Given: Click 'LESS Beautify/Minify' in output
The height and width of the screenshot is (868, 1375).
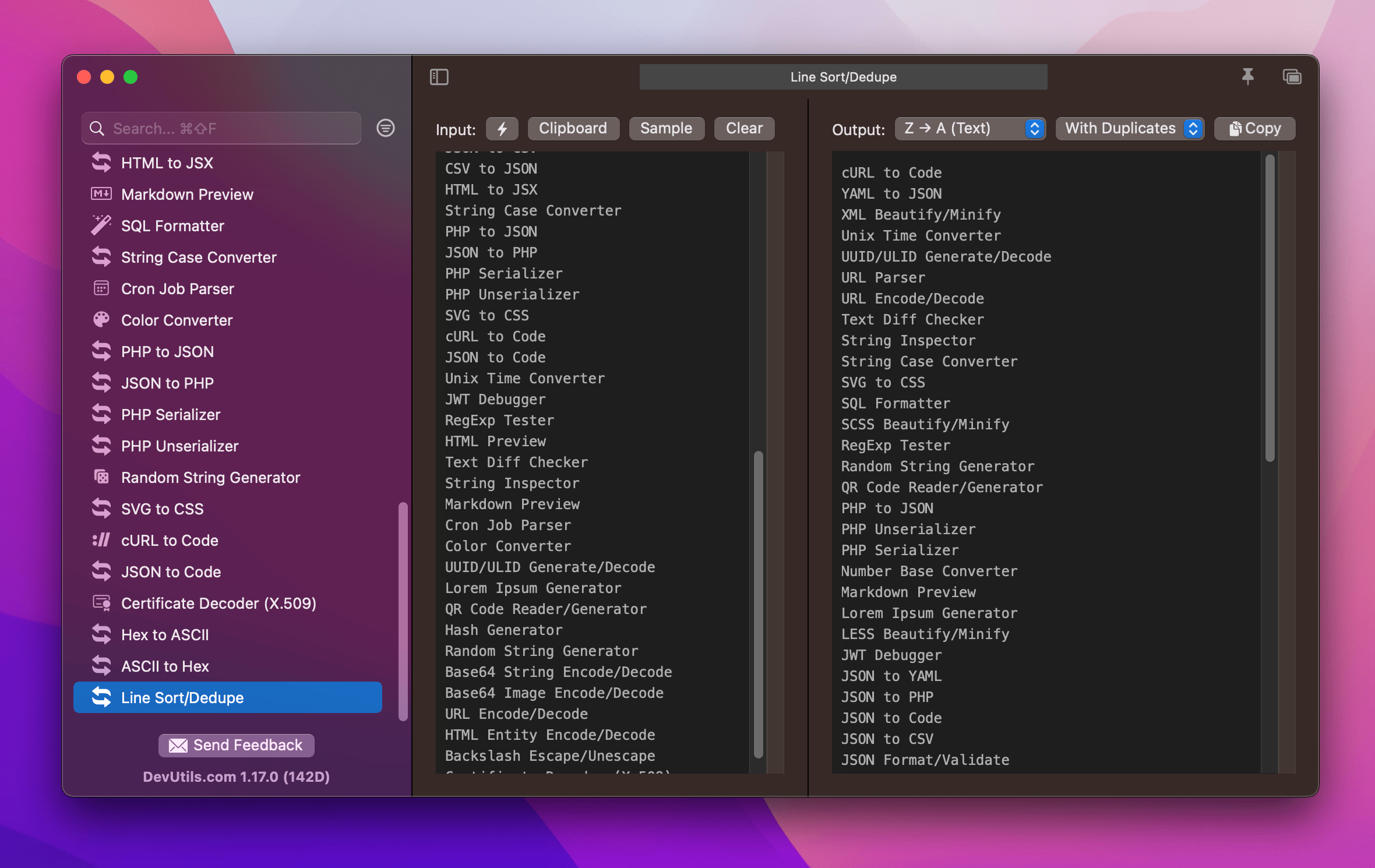Looking at the screenshot, I should pos(925,634).
